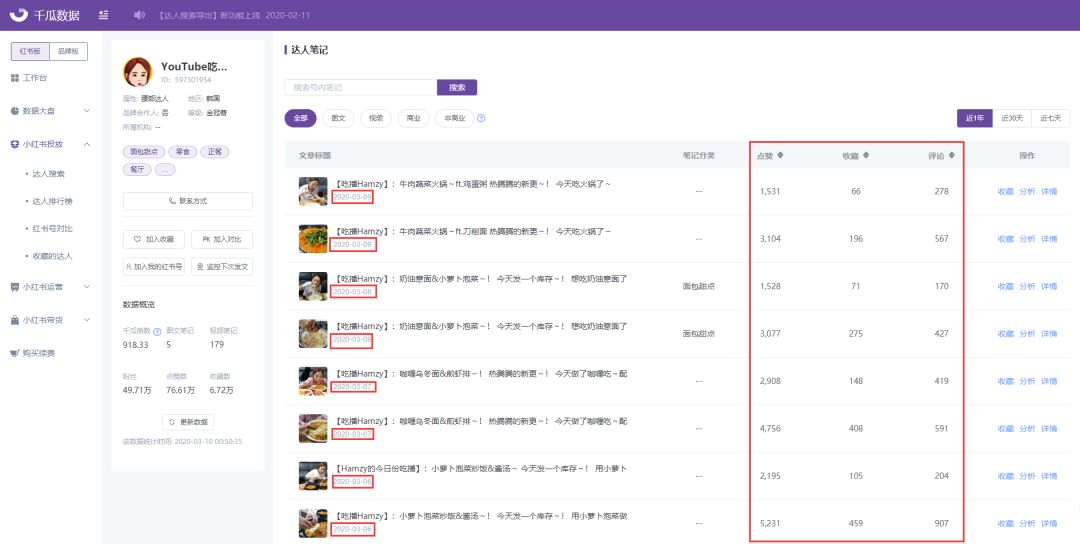
Task: Click 详情 for note with 2,195 likes
Action: [x=1049, y=476]
